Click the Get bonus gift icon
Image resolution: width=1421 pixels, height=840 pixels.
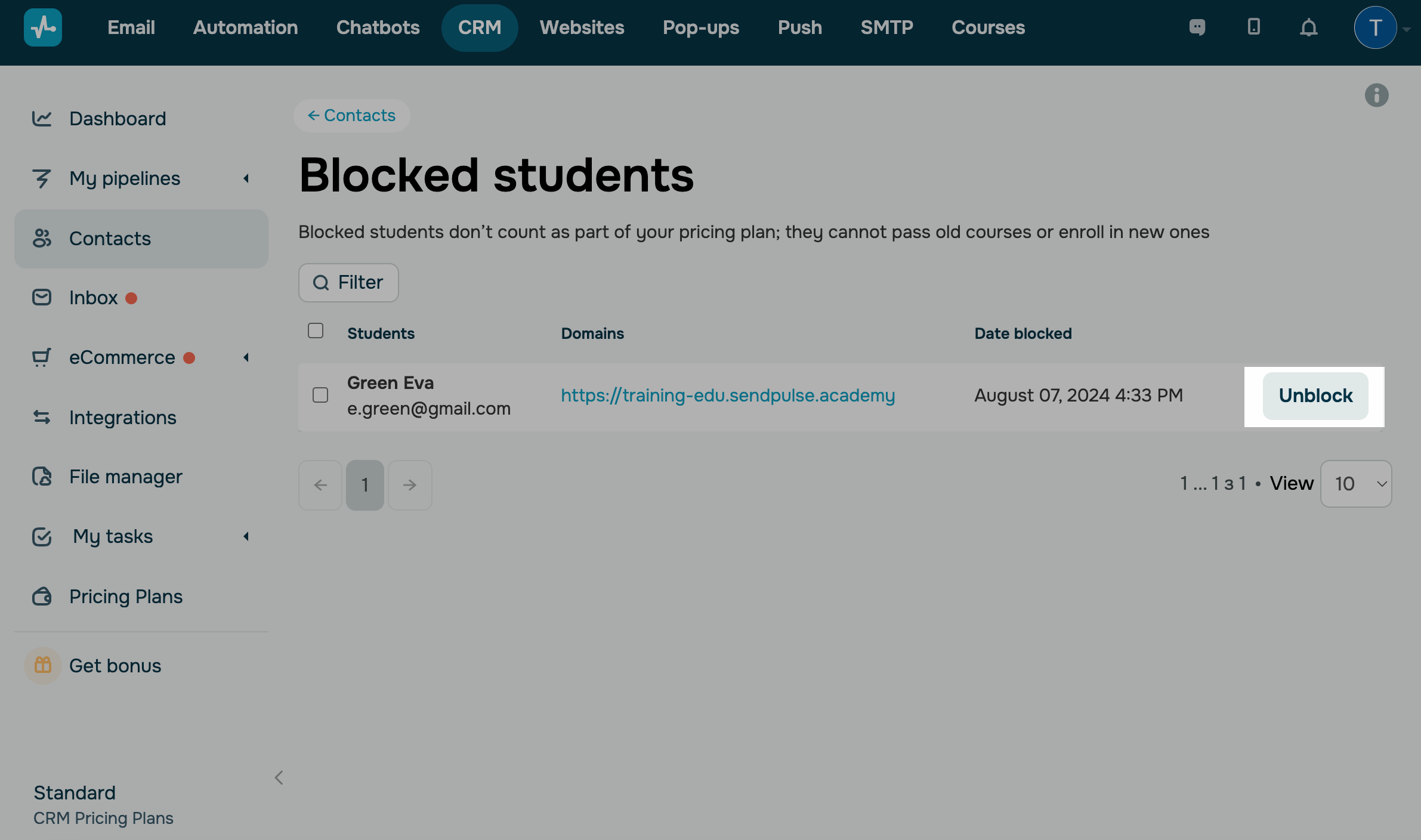[43, 665]
